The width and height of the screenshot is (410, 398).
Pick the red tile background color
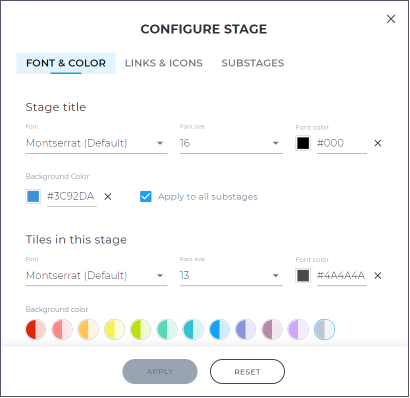pyautogui.click(x=36, y=329)
